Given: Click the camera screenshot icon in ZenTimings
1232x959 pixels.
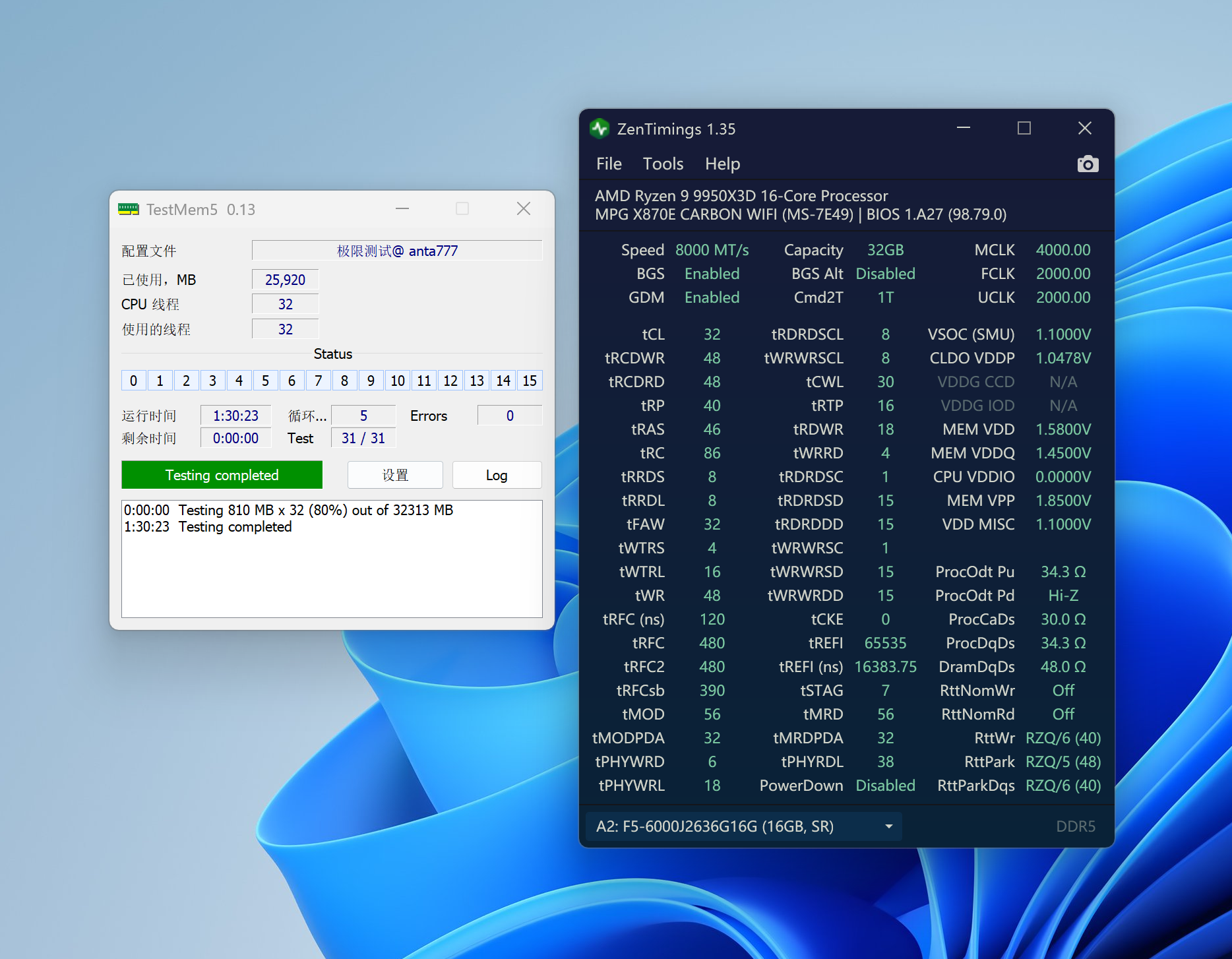Looking at the screenshot, I should [x=1088, y=164].
